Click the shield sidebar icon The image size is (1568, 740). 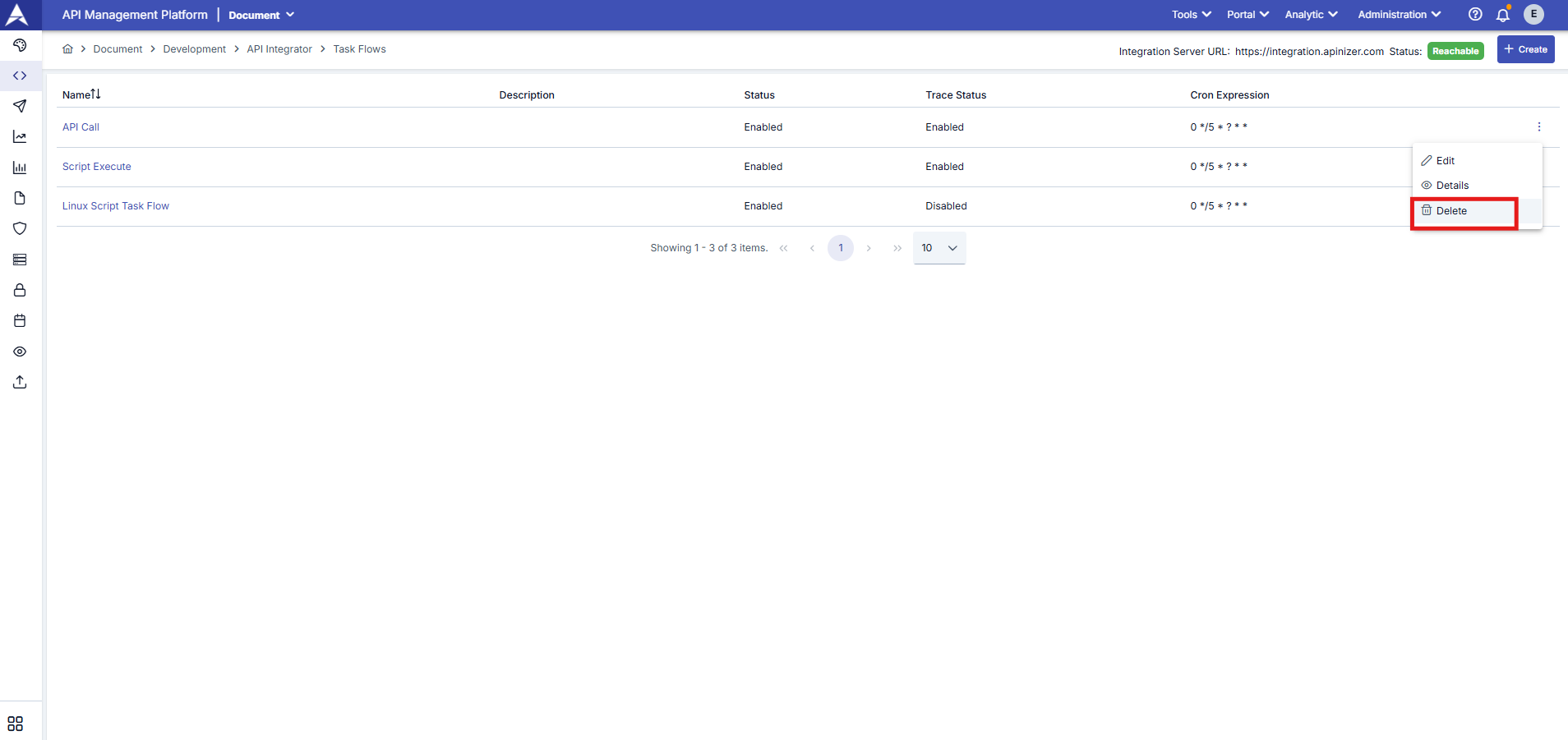pyautogui.click(x=20, y=229)
